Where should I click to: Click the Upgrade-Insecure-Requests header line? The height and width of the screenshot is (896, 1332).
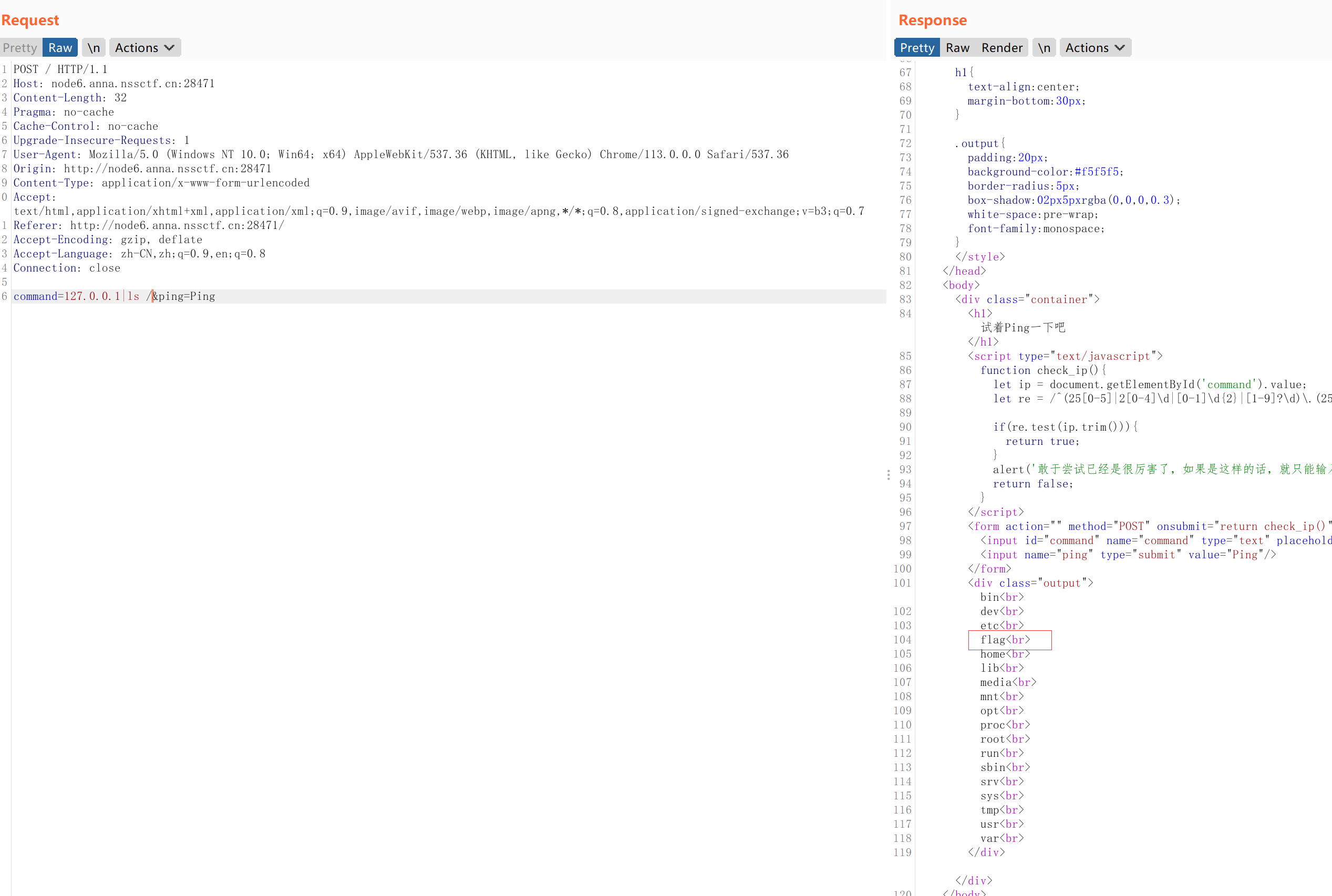click(101, 141)
